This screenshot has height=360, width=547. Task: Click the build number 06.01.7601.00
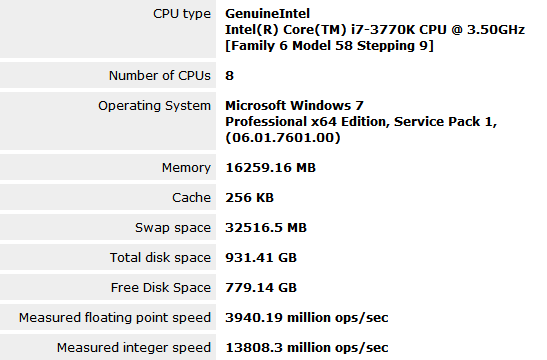tap(283, 137)
